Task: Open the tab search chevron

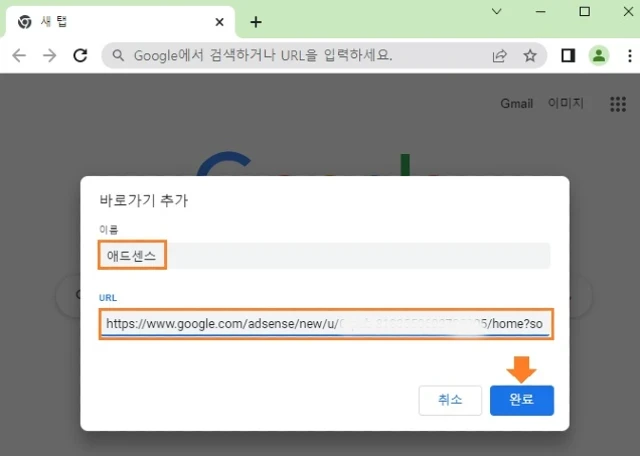Action: [x=496, y=11]
